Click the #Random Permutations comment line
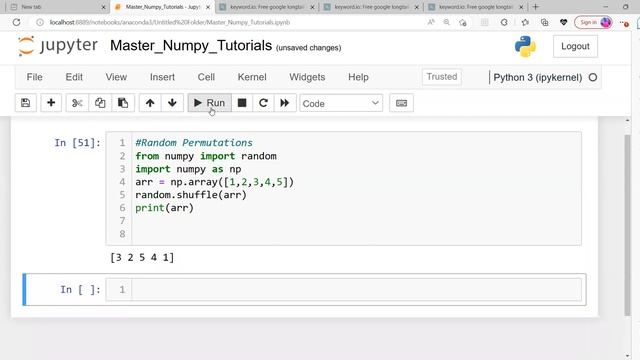The height and width of the screenshot is (360, 640). pyautogui.click(x=194, y=143)
